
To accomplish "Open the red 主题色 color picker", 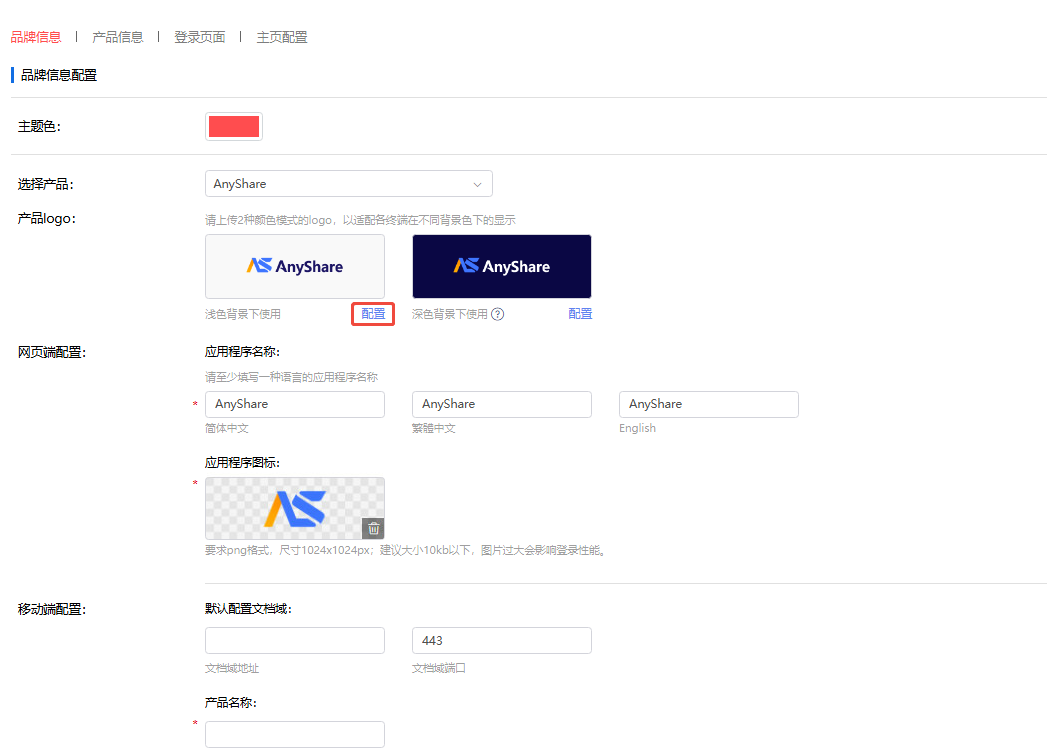I will [234, 126].
